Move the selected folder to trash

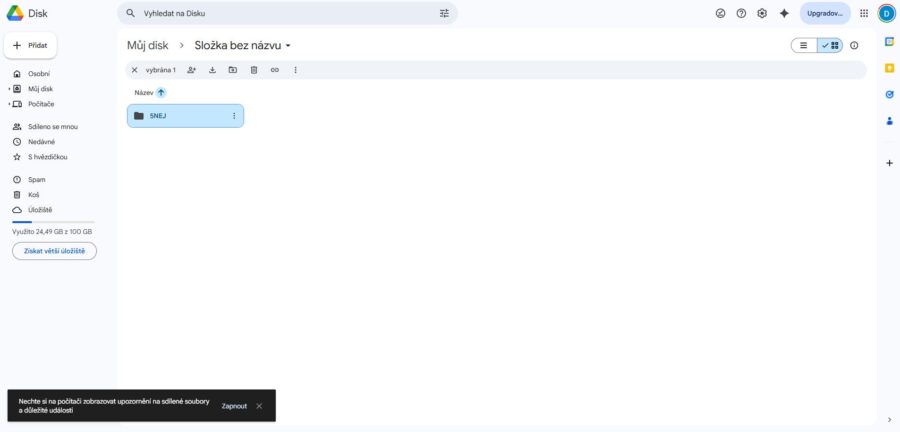point(254,70)
